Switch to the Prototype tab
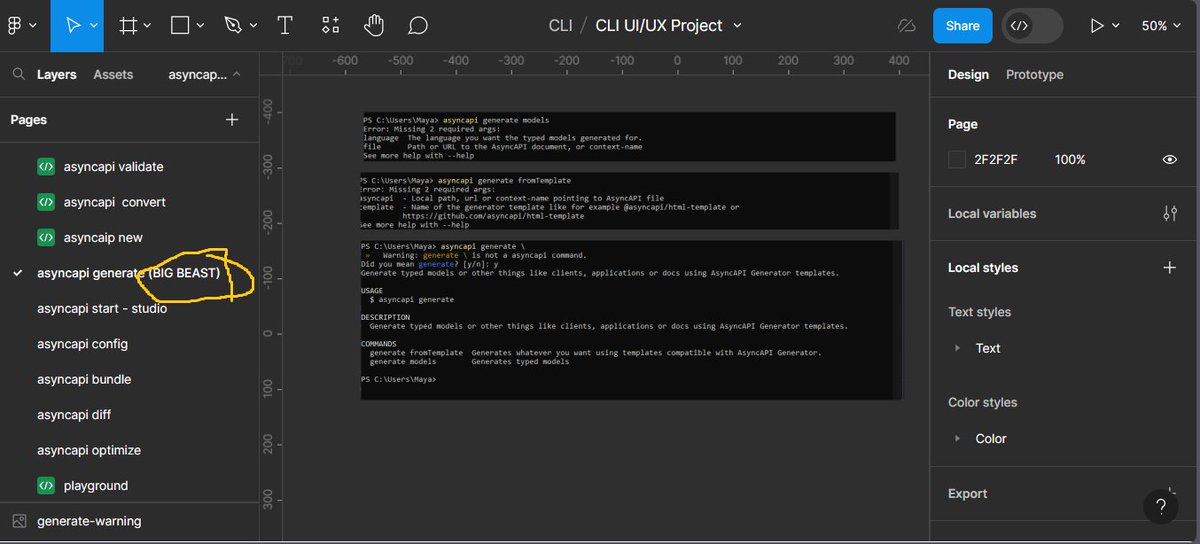 1034,75
